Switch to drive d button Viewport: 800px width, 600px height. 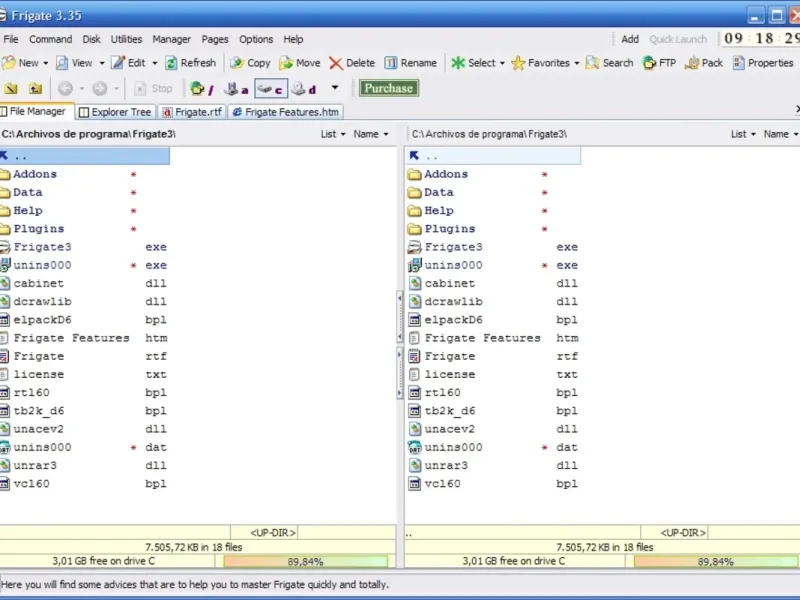coord(303,88)
